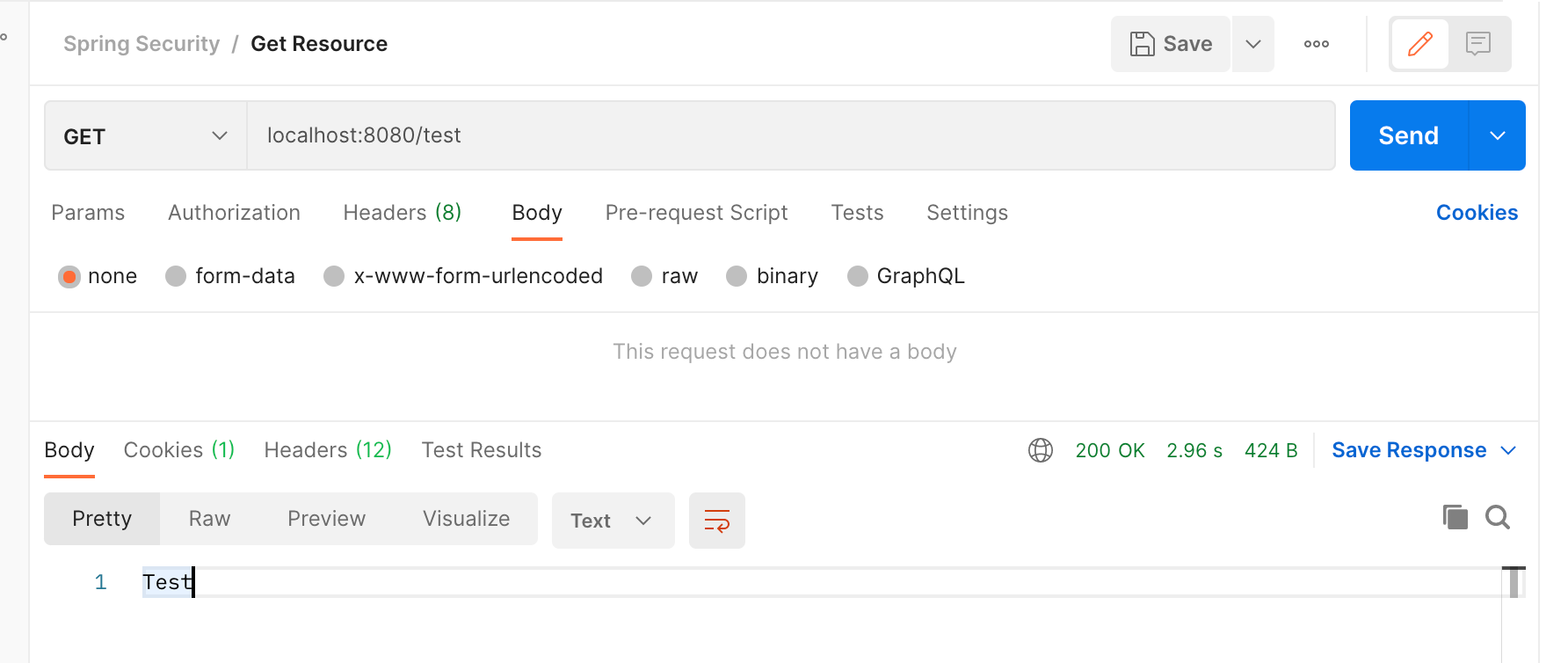Copy the response body to clipboard
The image size is (1568, 663).
coord(1455,517)
